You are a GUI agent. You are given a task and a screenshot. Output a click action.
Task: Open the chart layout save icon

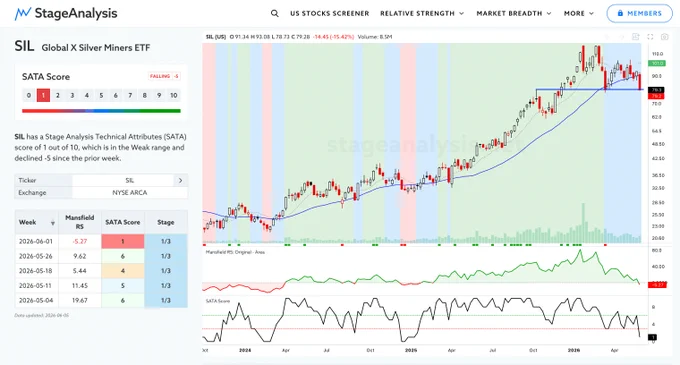click(x=636, y=37)
